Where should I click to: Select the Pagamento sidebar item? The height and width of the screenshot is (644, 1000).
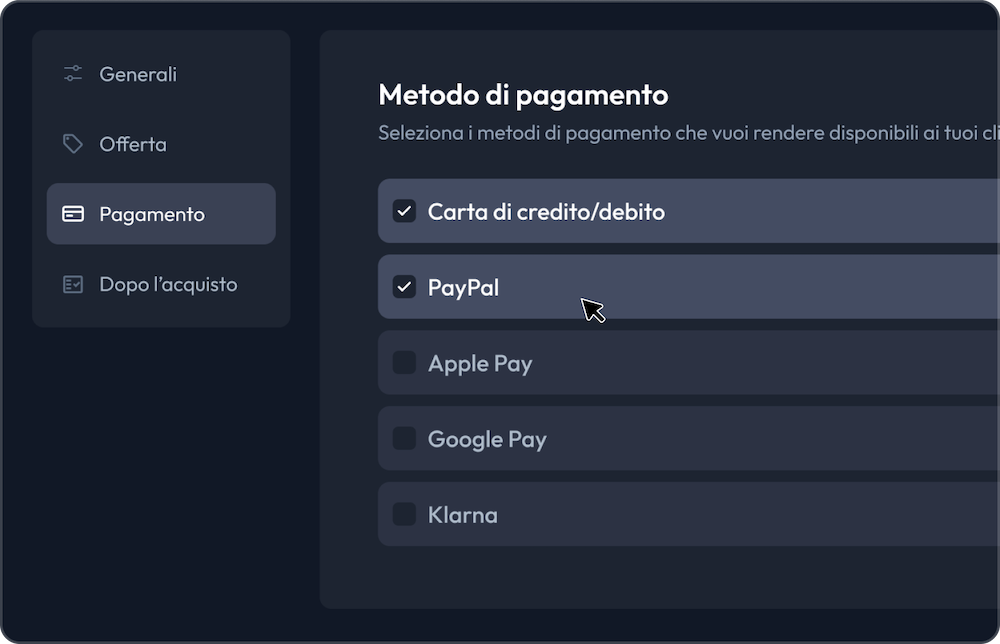161,214
